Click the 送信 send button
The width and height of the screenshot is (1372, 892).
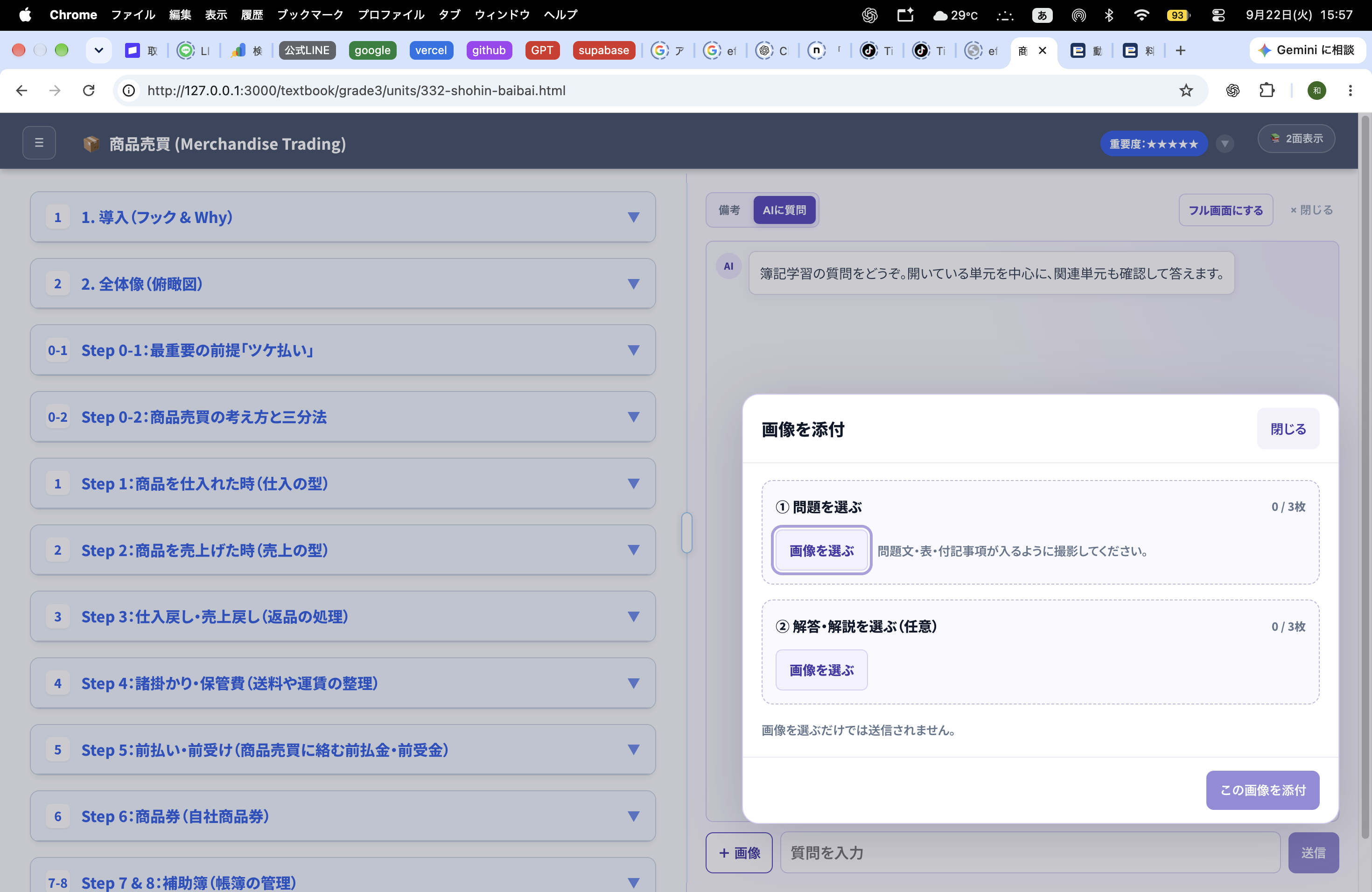1313,852
